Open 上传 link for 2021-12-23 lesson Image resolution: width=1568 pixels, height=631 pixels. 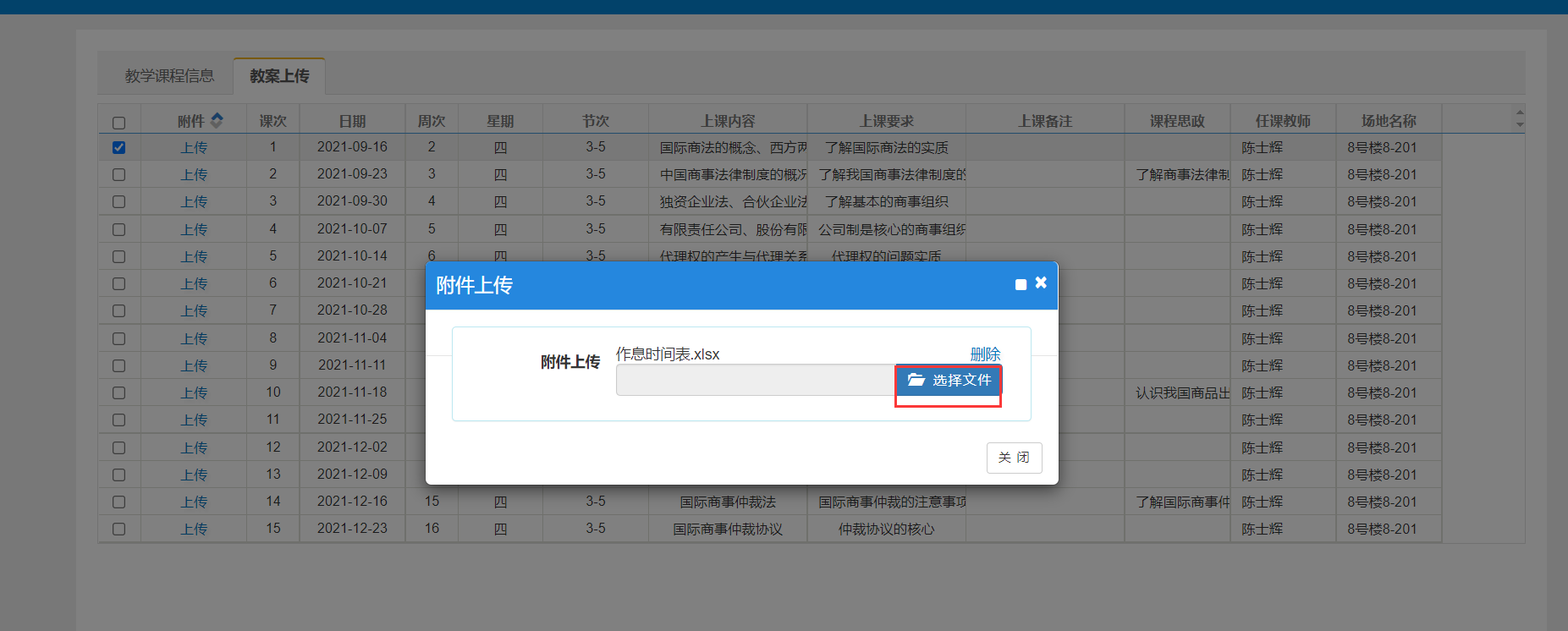tap(194, 529)
